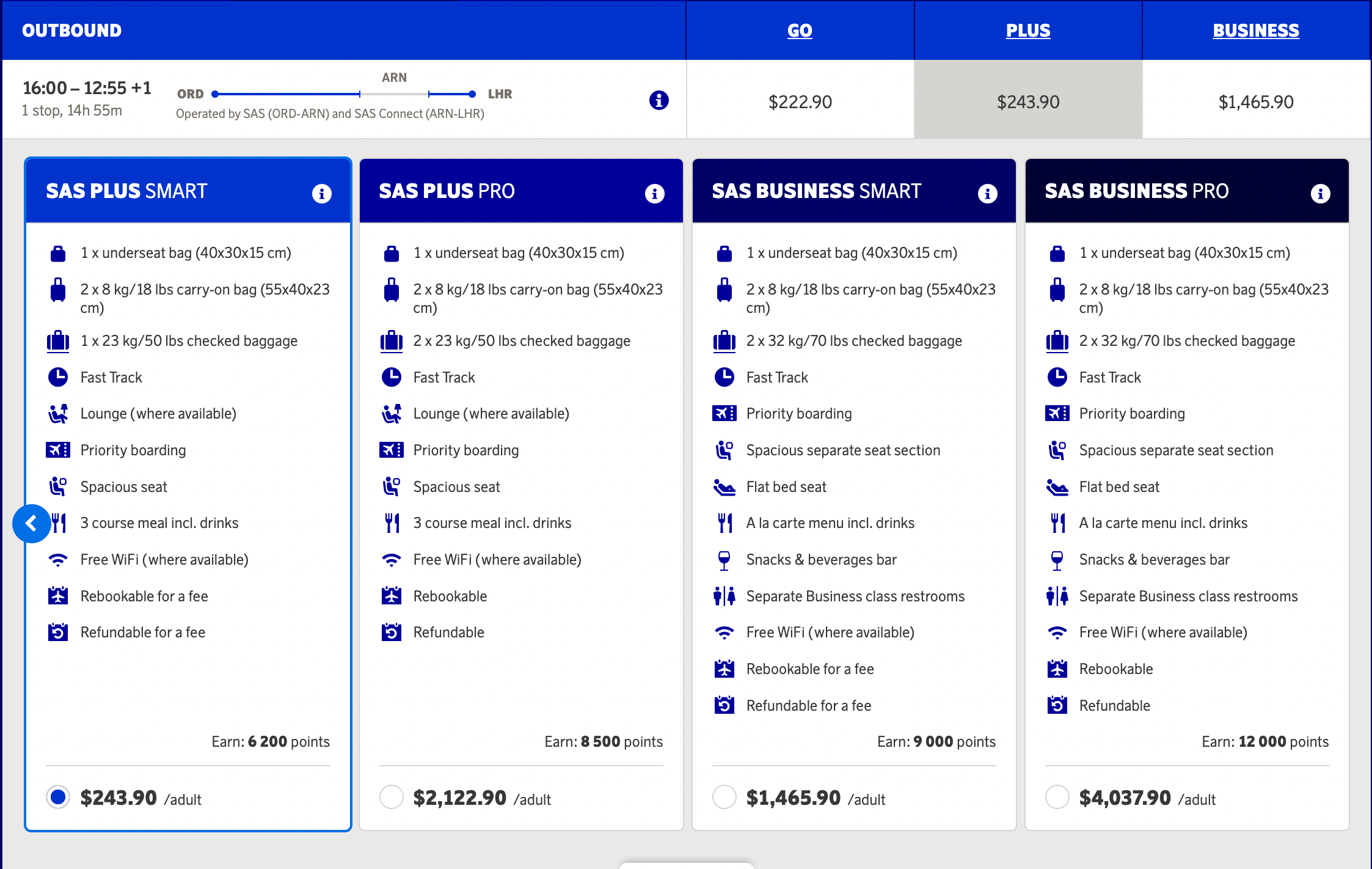Open the GO fare class header link

tap(799, 31)
